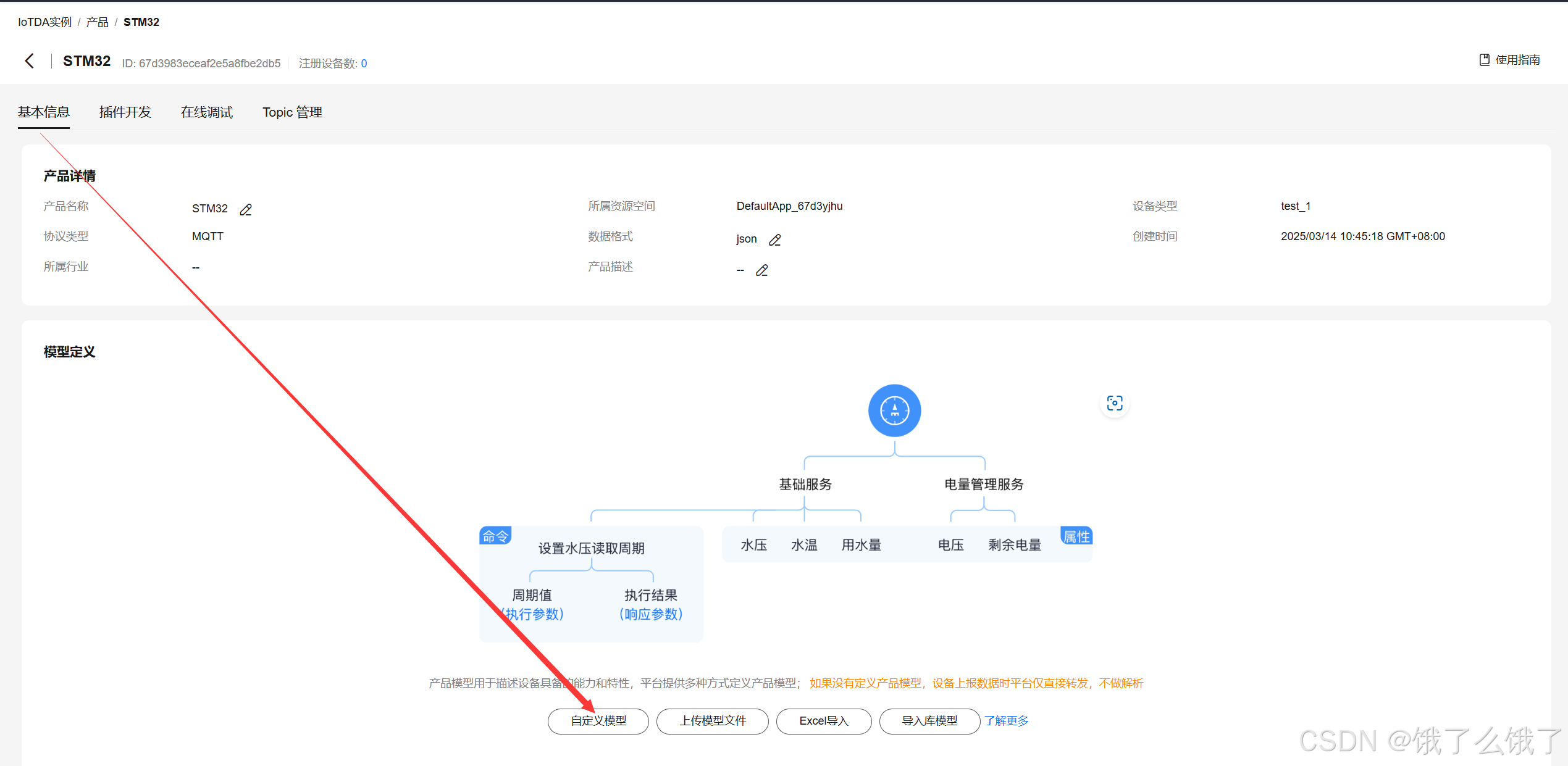The width and height of the screenshot is (1568, 766).
Task: Click the 上传模型文件 button
Action: click(x=712, y=721)
